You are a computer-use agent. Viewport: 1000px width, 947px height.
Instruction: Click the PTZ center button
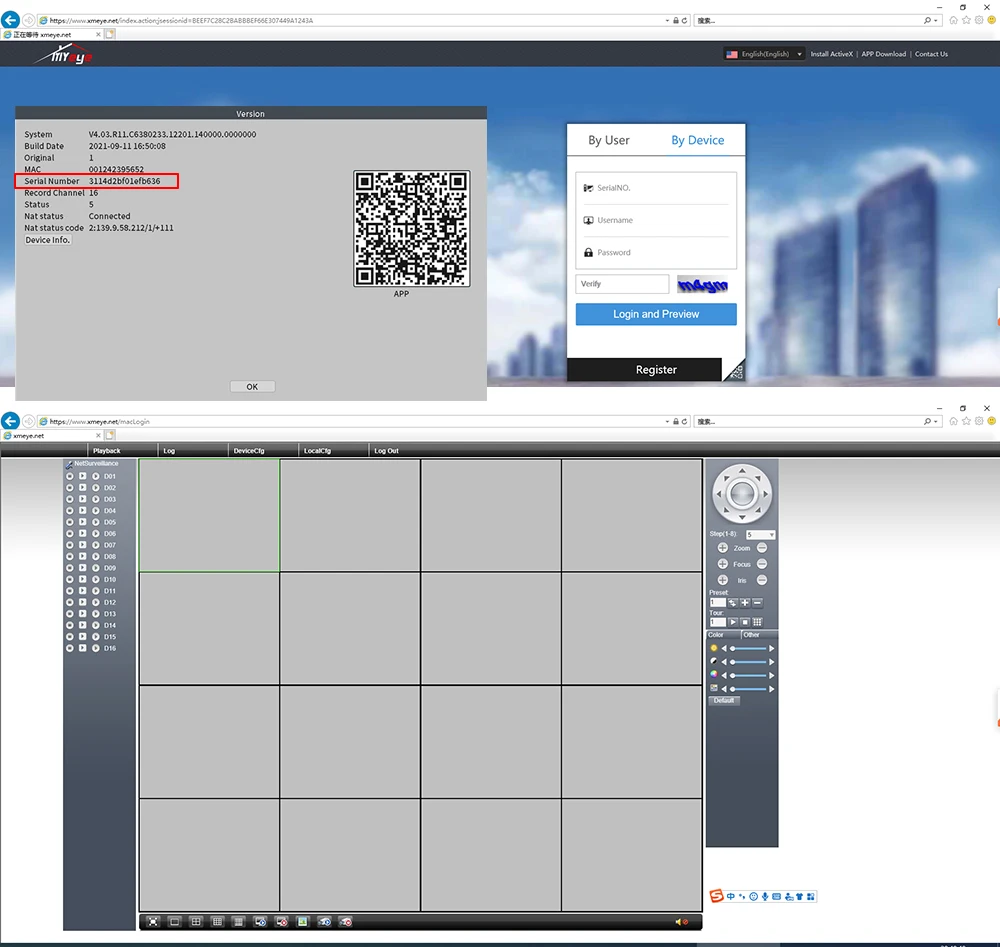[x=742, y=494]
